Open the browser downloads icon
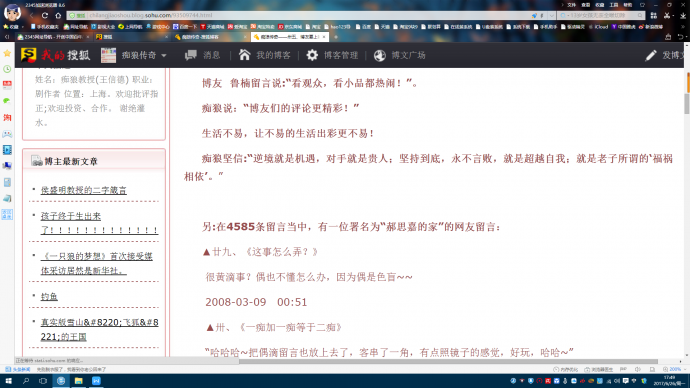Screen dimensions: 690x388 [x=683, y=15]
